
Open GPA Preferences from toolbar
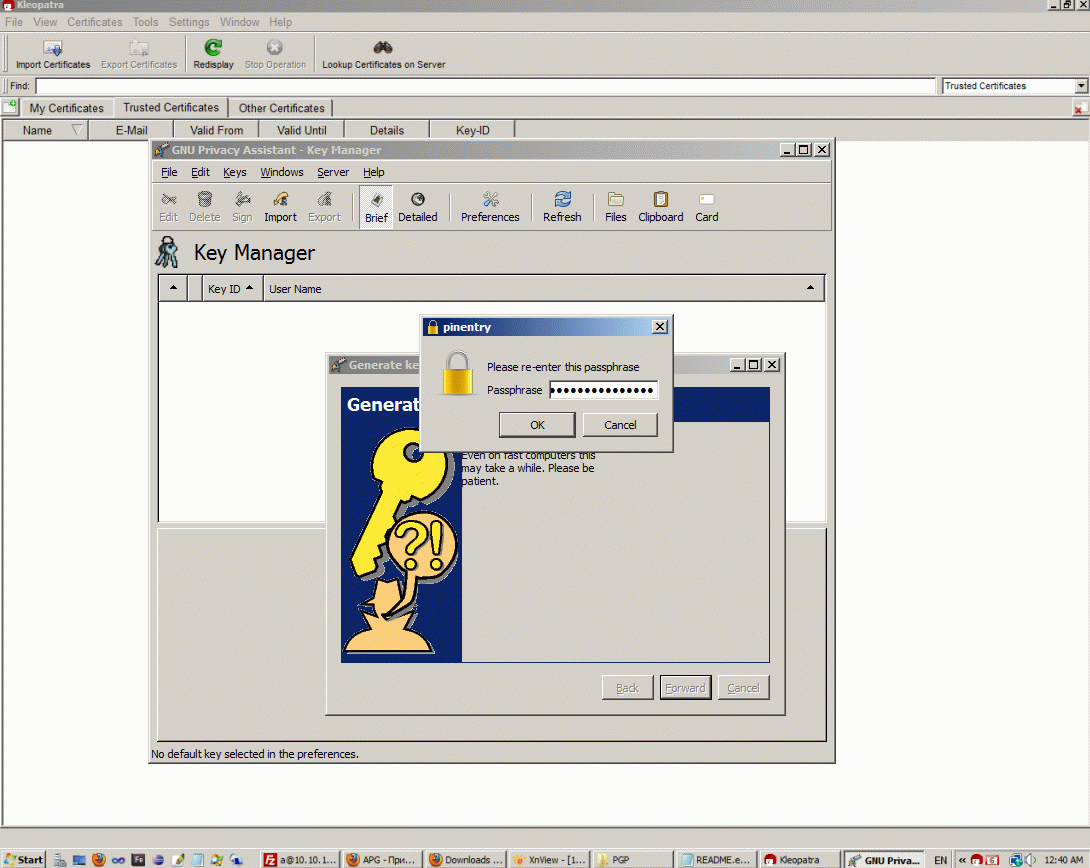pyautogui.click(x=490, y=207)
